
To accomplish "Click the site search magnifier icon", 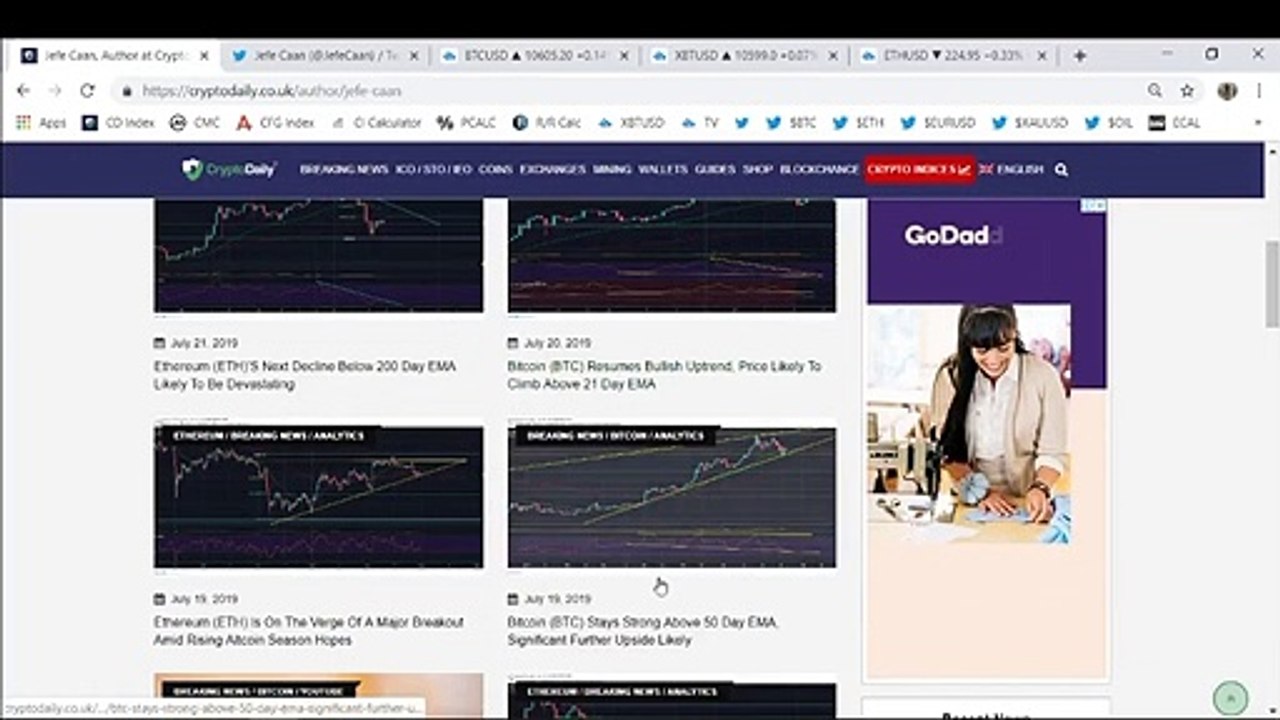I will coord(1061,170).
